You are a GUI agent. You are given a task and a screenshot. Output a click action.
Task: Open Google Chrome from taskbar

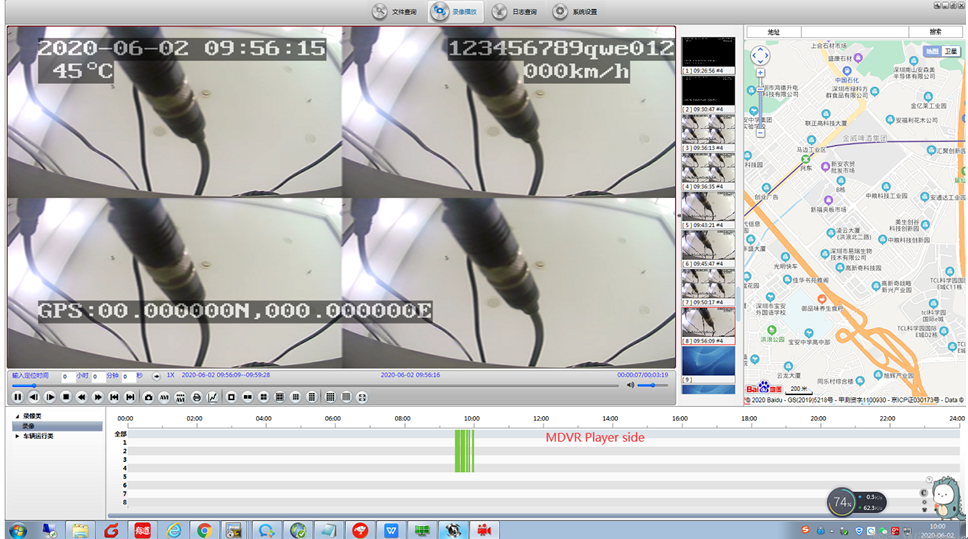pyautogui.click(x=204, y=530)
